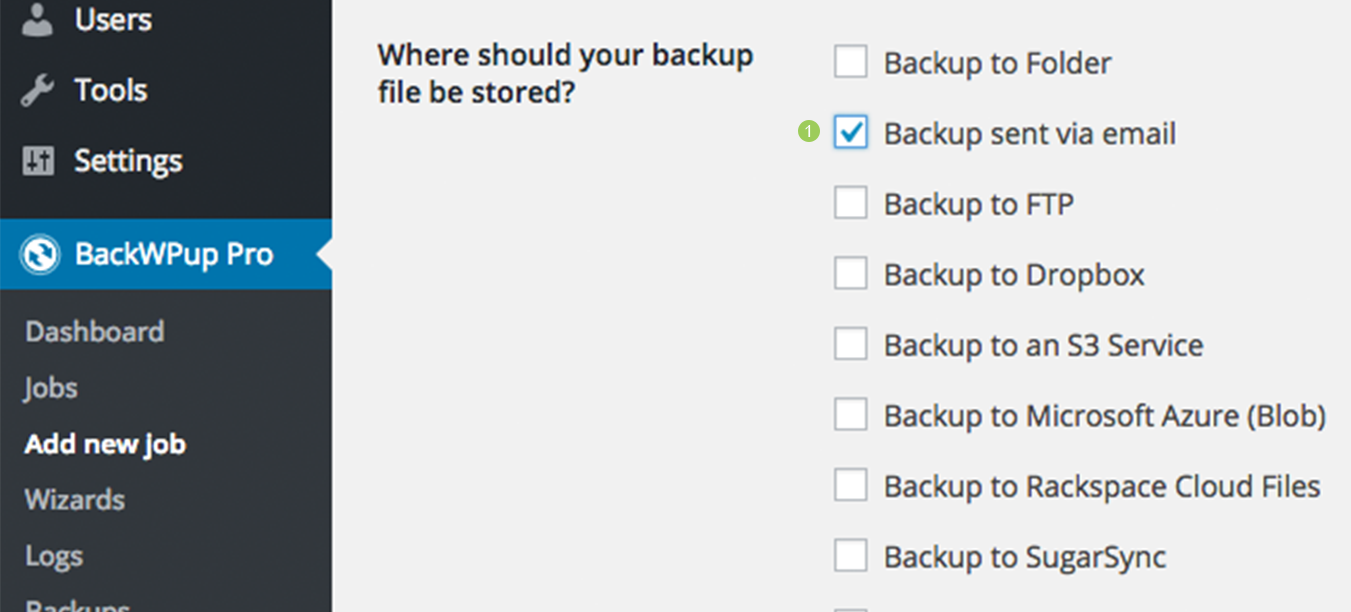Click the Wizards link
Image resolution: width=1351 pixels, height=612 pixels.
click(x=74, y=499)
